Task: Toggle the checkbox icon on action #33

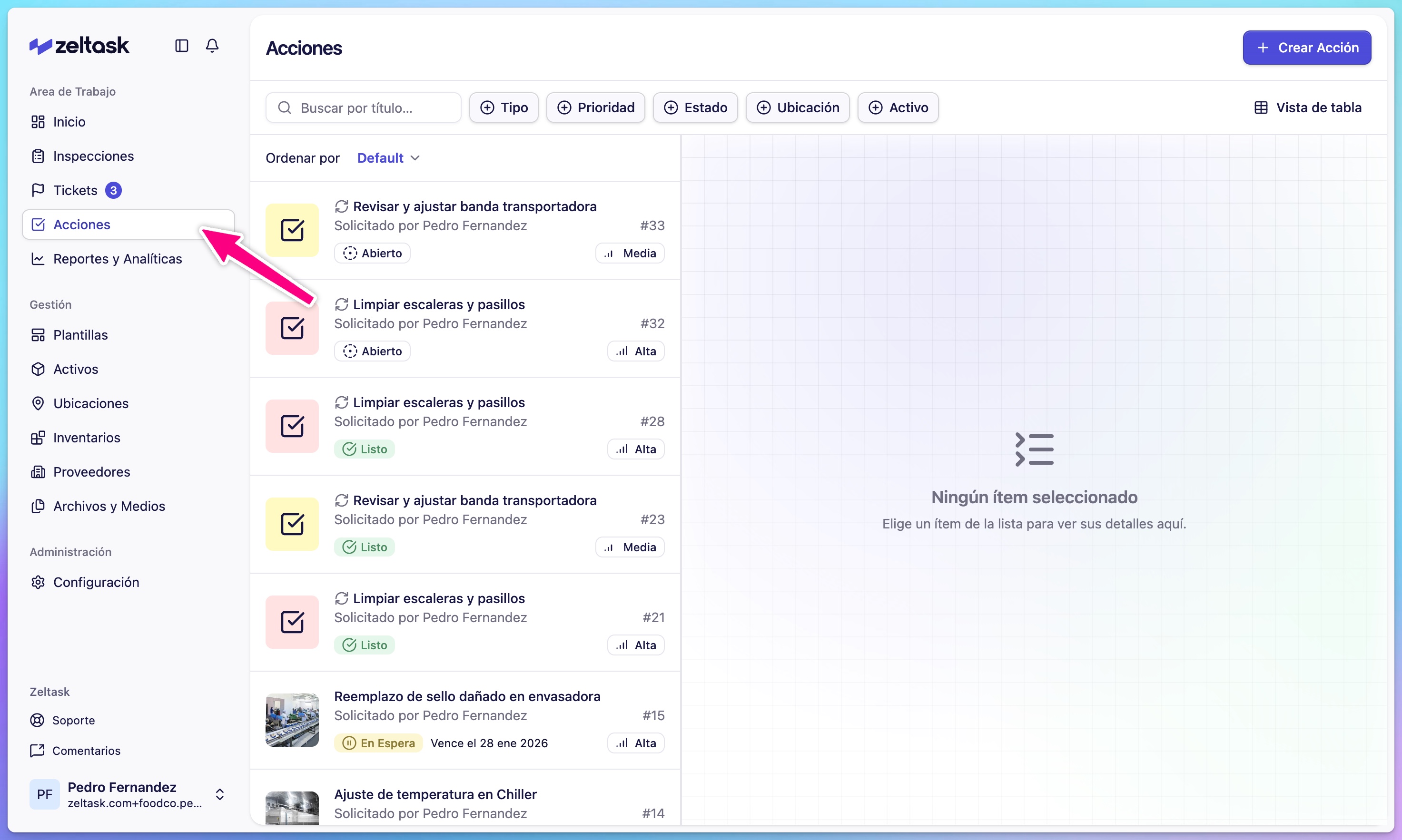Action: [x=292, y=230]
